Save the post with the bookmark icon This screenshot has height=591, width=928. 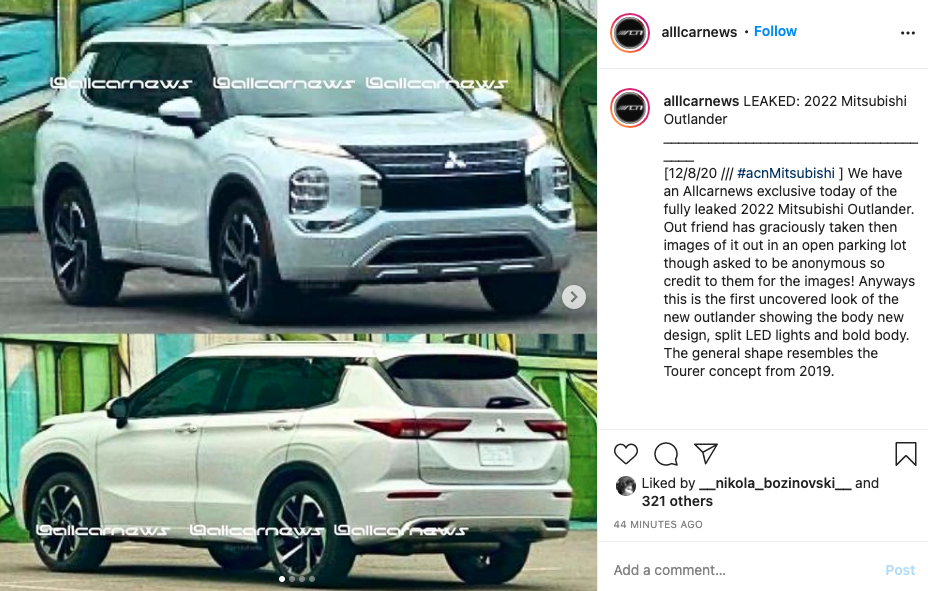click(x=906, y=454)
